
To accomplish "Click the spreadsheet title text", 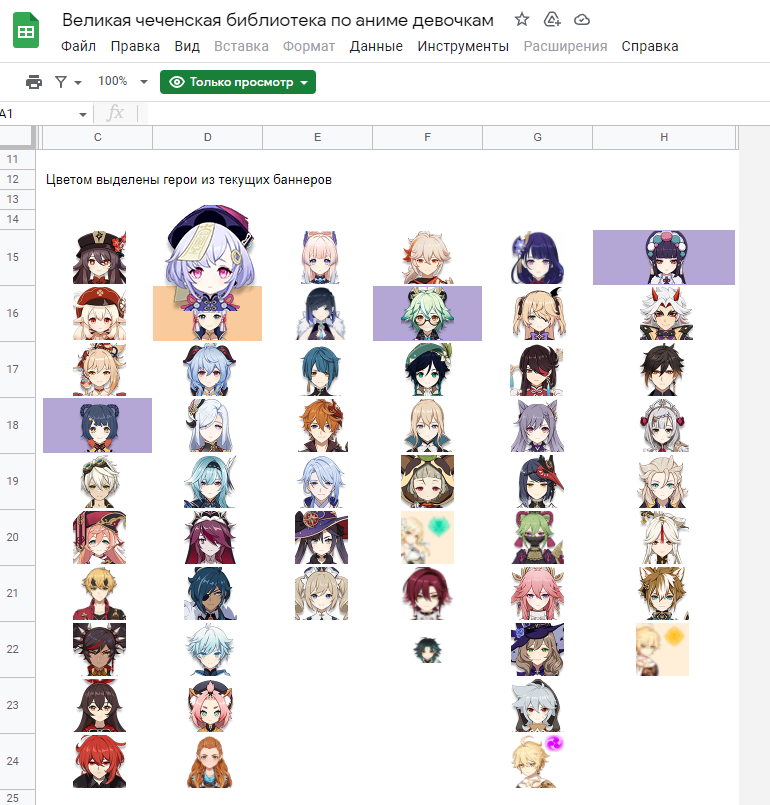I will pos(278,20).
